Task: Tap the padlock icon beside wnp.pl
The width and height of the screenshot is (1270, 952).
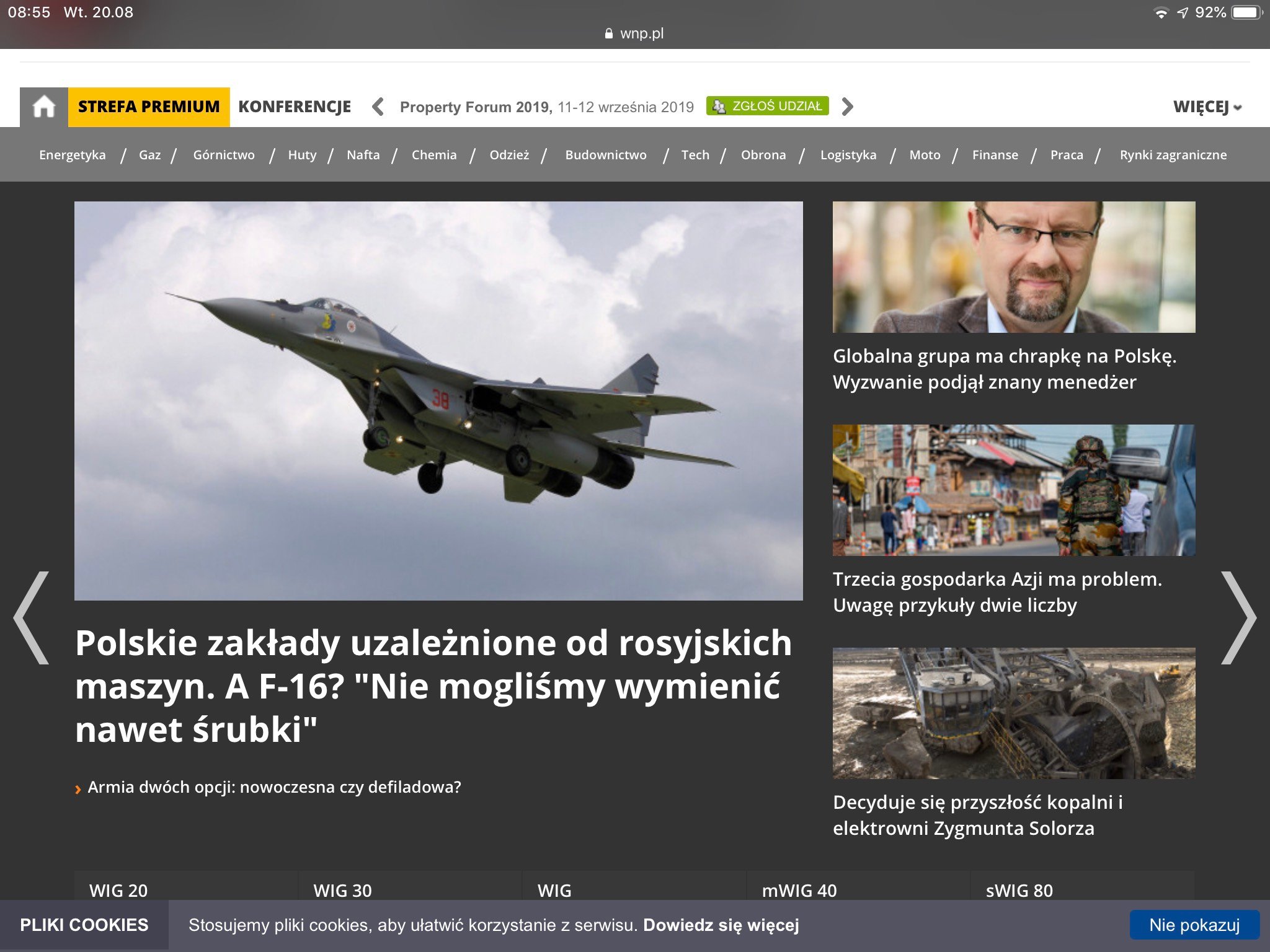Action: [608, 33]
